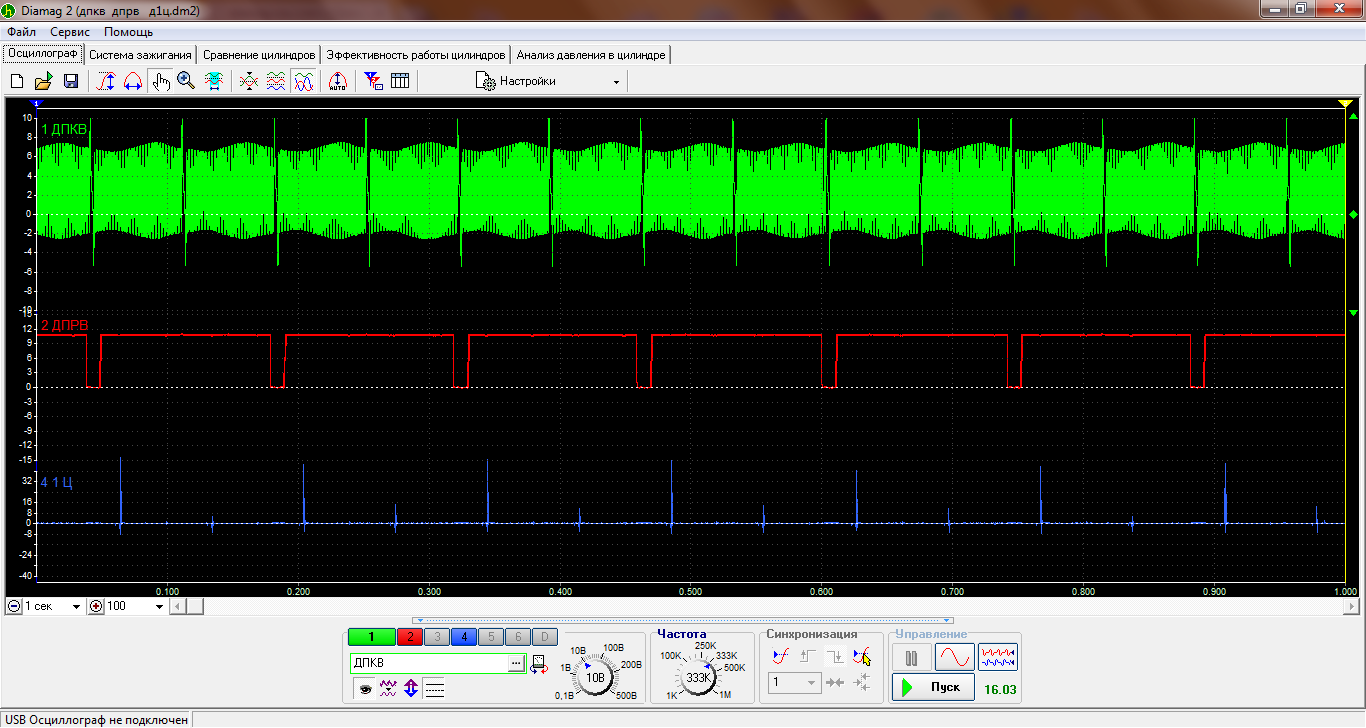Click the stacked-waves separate channels icon
Viewport: 1366px width, 728px height.
[x=277, y=81]
